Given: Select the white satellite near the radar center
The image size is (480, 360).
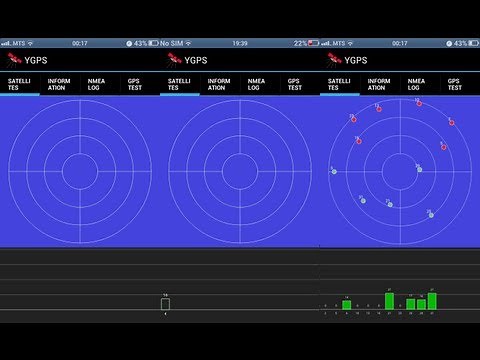Looking at the screenshot, I should [x=420, y=170].
